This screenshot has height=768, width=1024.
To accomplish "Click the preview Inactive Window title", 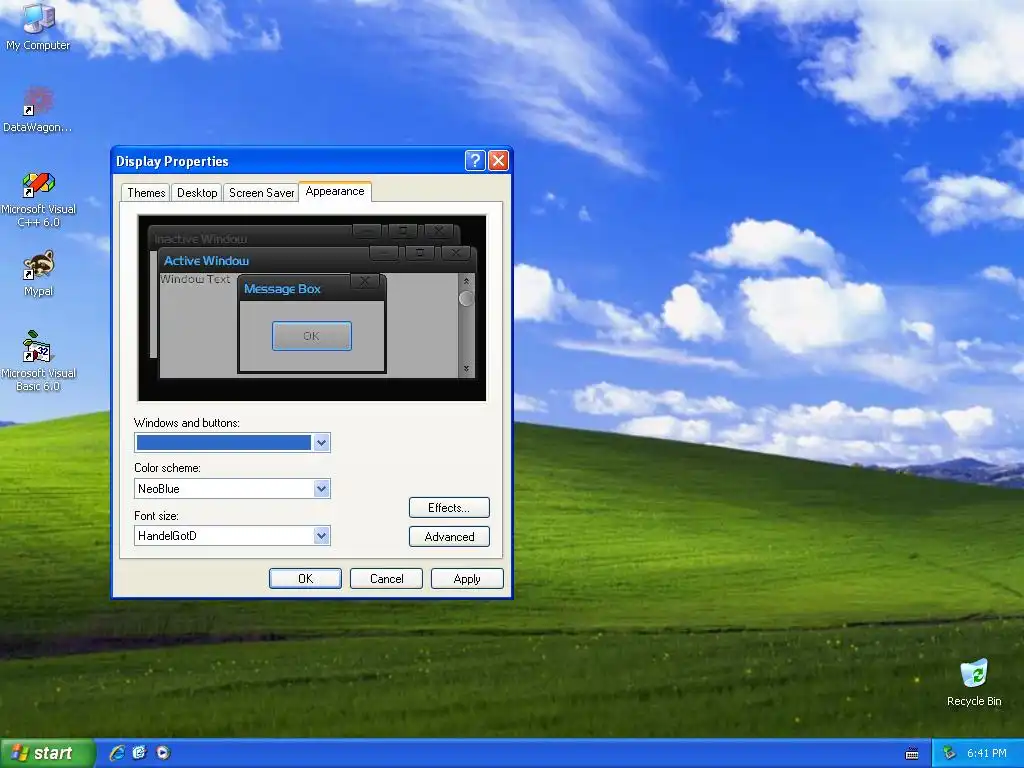I will (200, 238).
